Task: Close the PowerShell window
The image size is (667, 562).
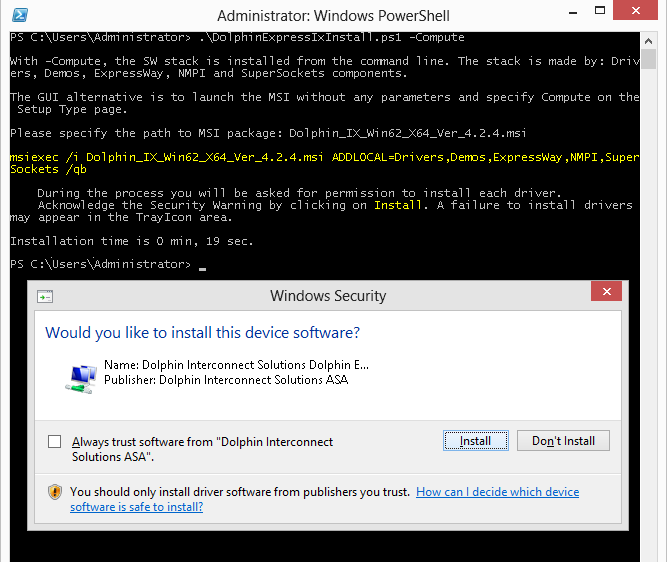Action: point(636,10)
